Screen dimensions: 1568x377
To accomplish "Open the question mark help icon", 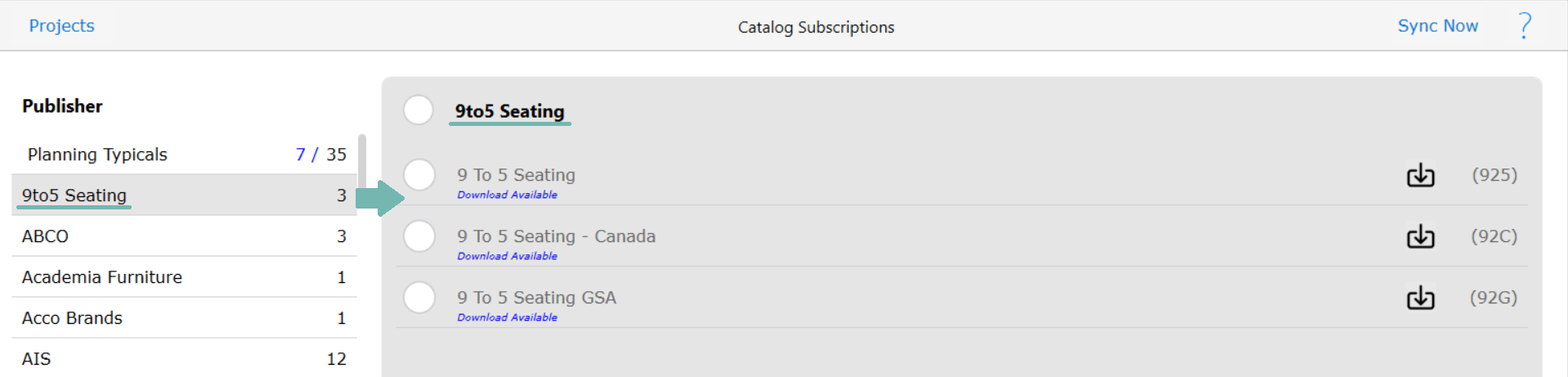I will pos(1525,26).
